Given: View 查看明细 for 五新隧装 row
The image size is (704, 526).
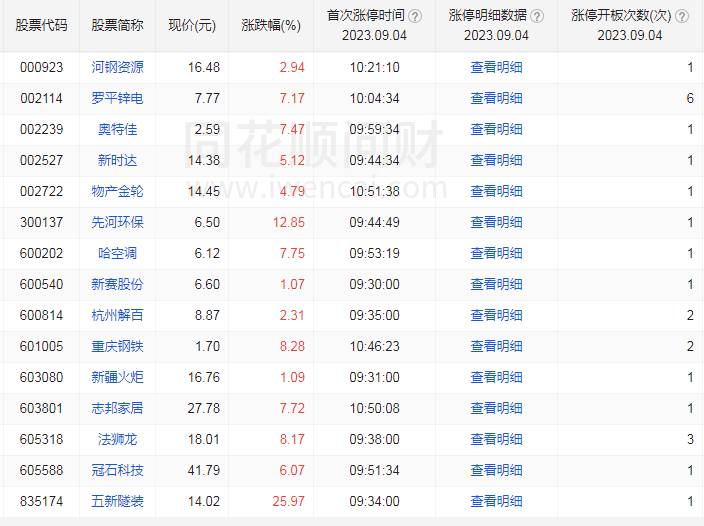Looking at the screenshot, I should point(497,501).
